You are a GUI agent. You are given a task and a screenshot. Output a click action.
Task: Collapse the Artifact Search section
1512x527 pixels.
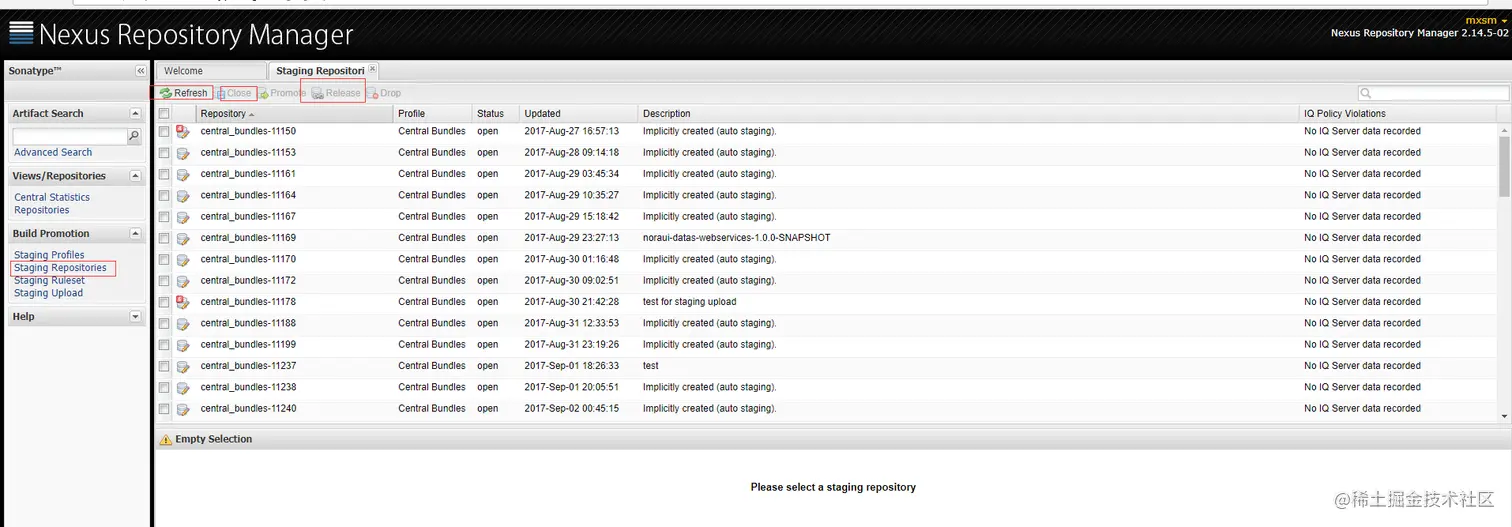[136, 114]
